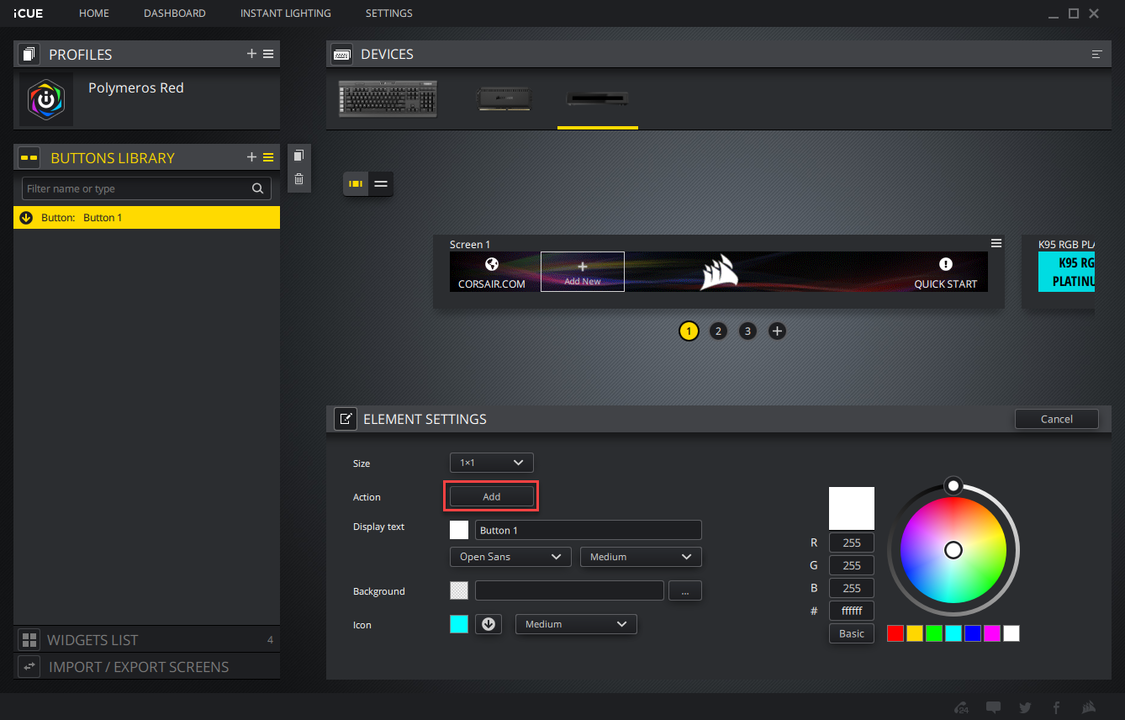Select the keyboard device thumbnail
This screenshot has width=1125, height=720.
[388, 98]
